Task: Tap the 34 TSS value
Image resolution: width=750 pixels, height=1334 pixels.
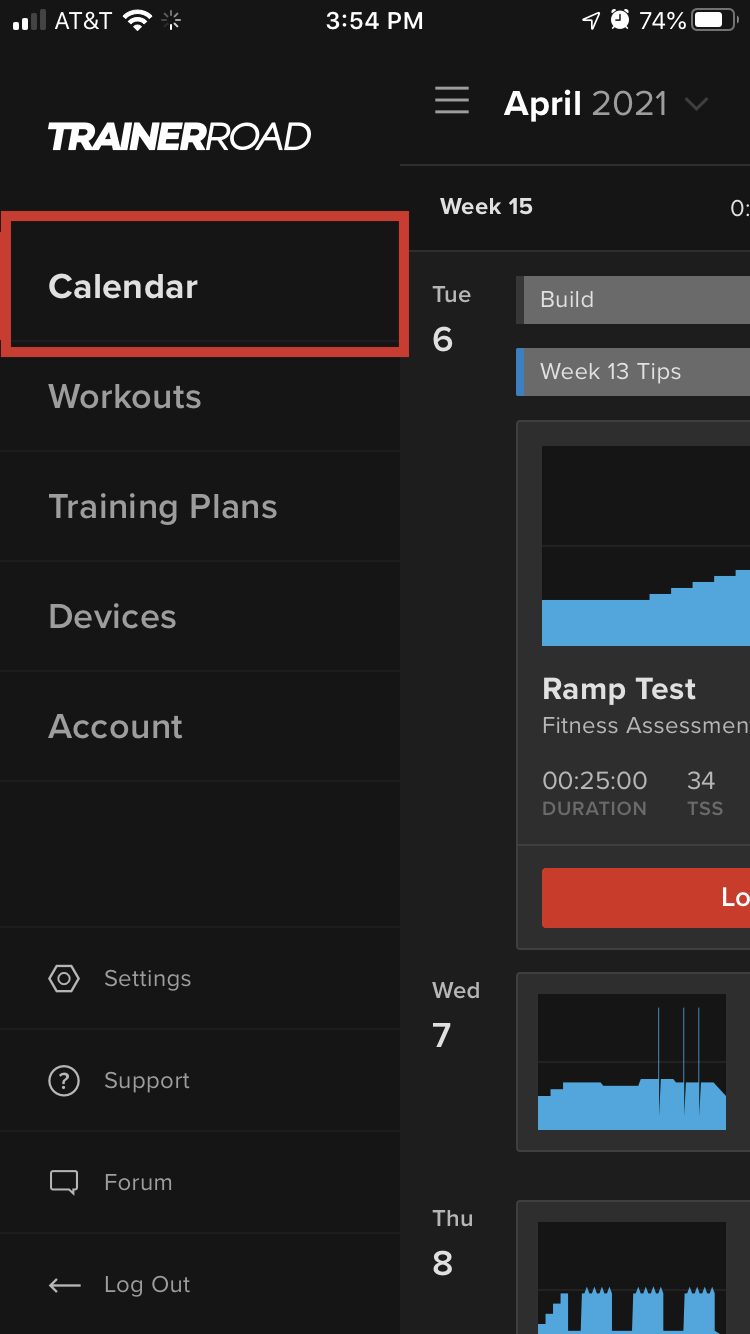Action: (701, 780)
